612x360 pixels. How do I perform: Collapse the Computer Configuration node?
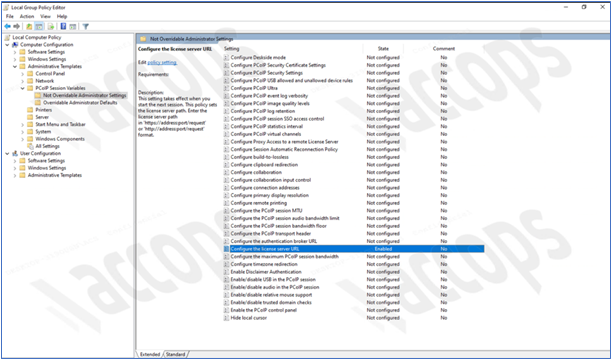click(7, 45)
